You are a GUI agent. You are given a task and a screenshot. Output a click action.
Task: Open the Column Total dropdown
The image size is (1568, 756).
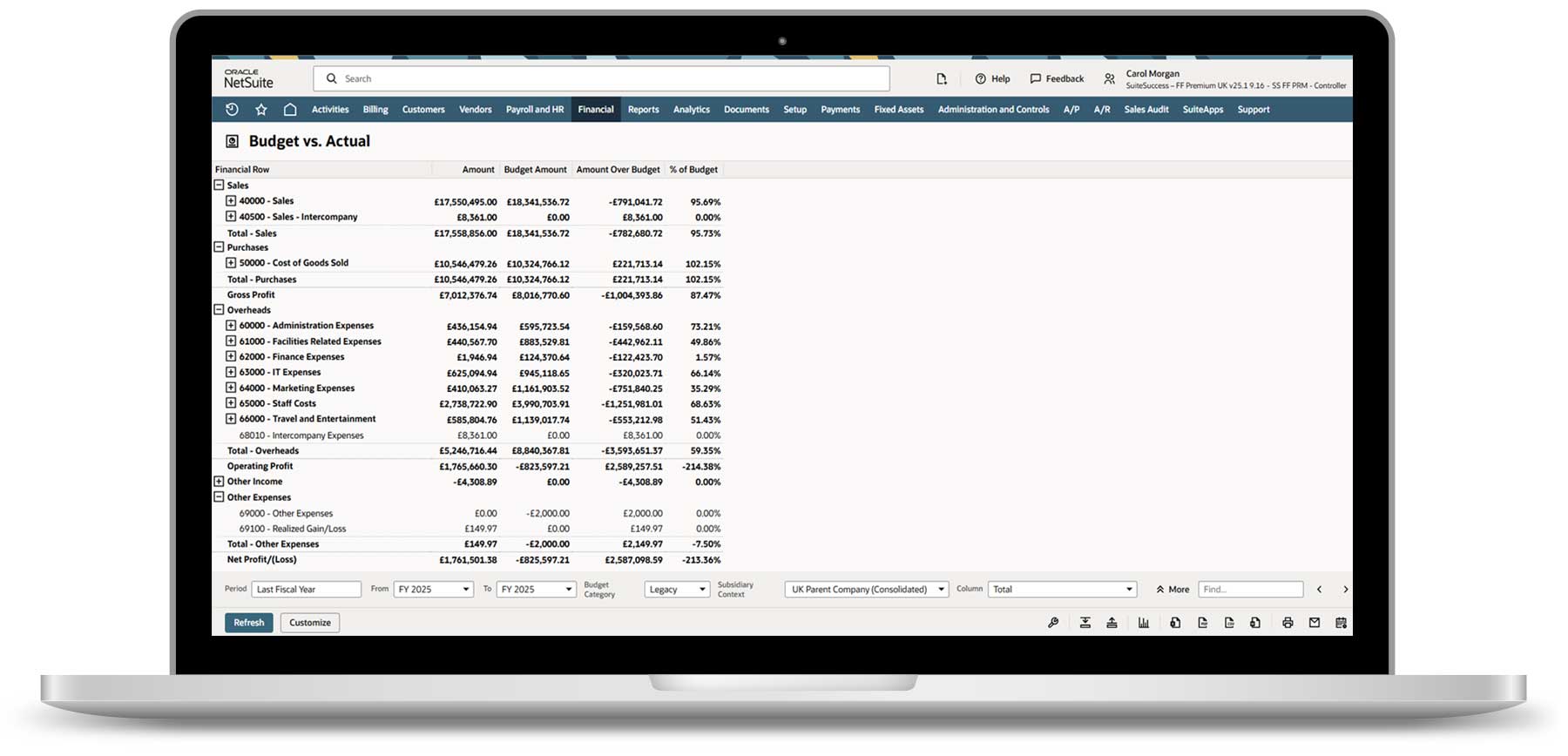1063,590
